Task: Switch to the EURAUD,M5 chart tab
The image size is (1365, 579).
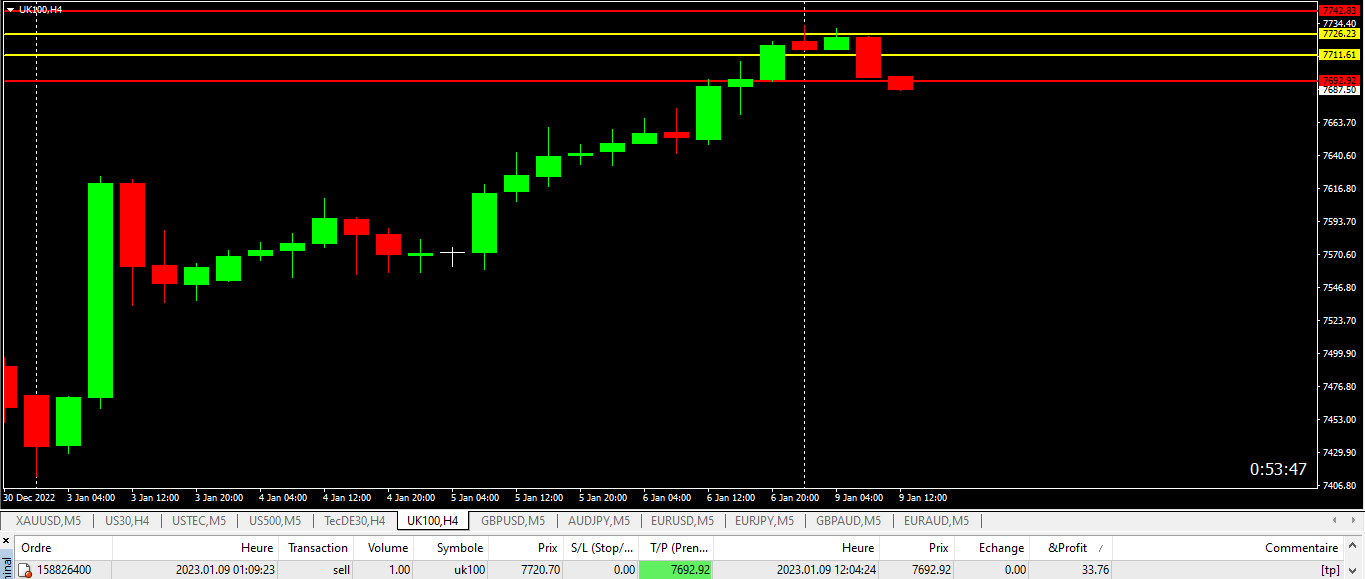Action: pos(936,521)
